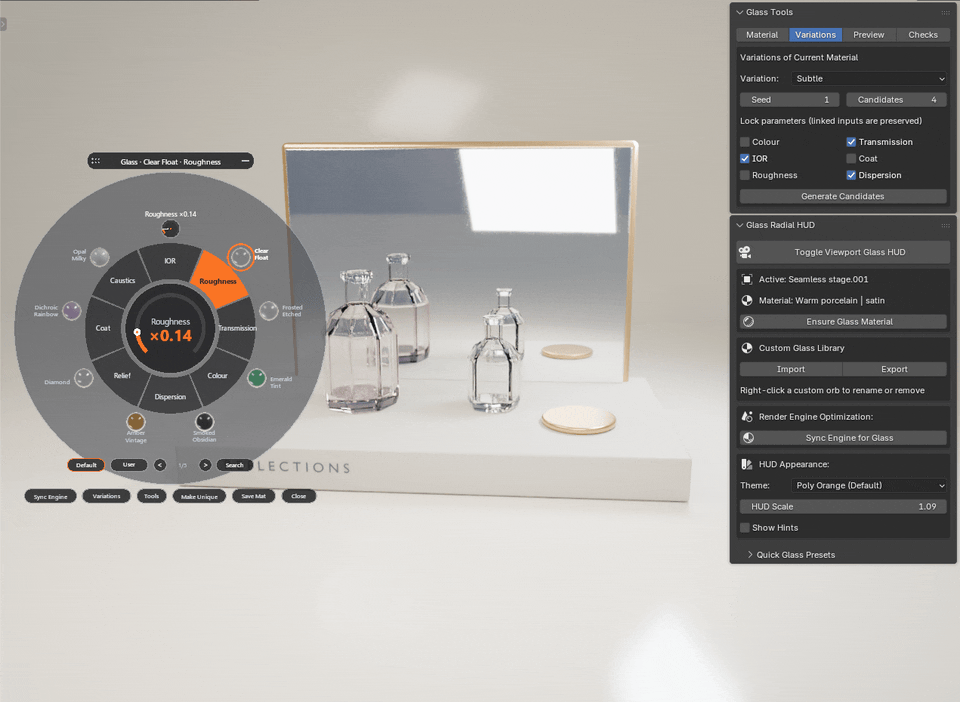Go to next orb page arrow
Viewport: 960px width, 702px height.
point(205,465)
